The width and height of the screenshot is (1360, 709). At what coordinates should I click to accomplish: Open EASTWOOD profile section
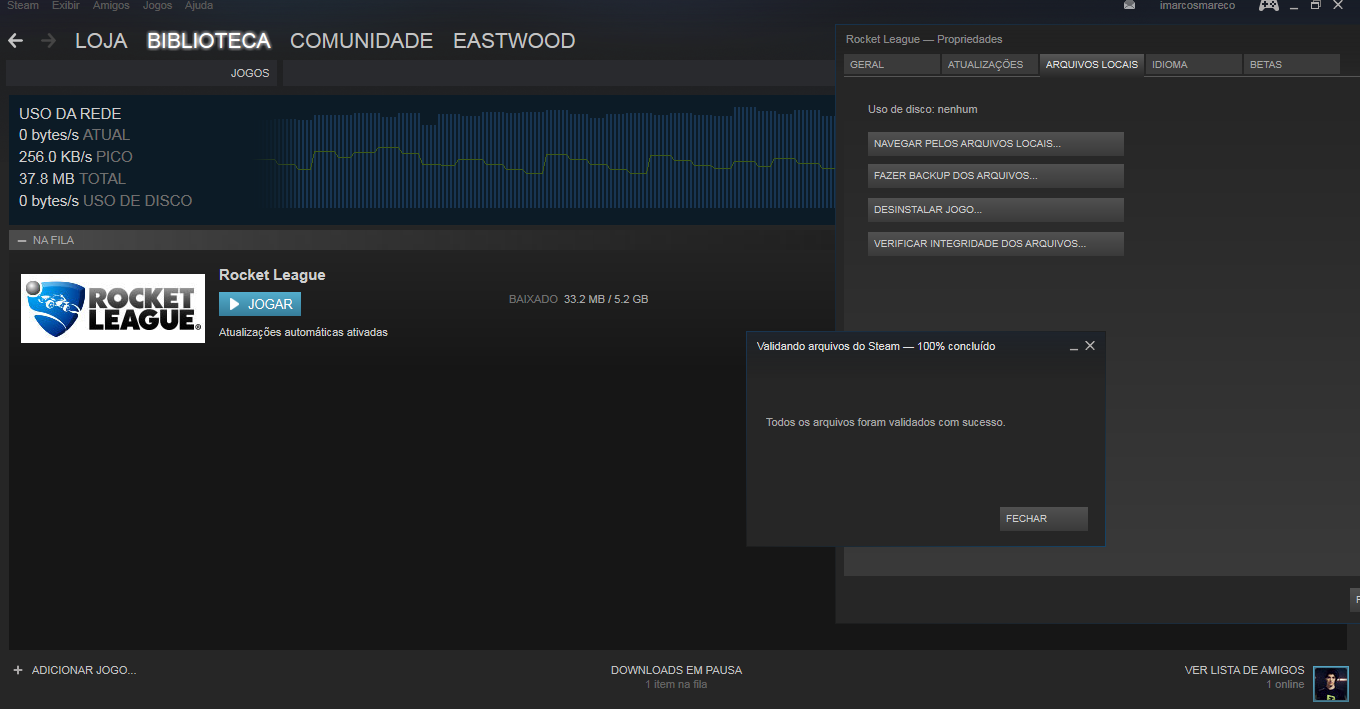(x=514, y=41)
